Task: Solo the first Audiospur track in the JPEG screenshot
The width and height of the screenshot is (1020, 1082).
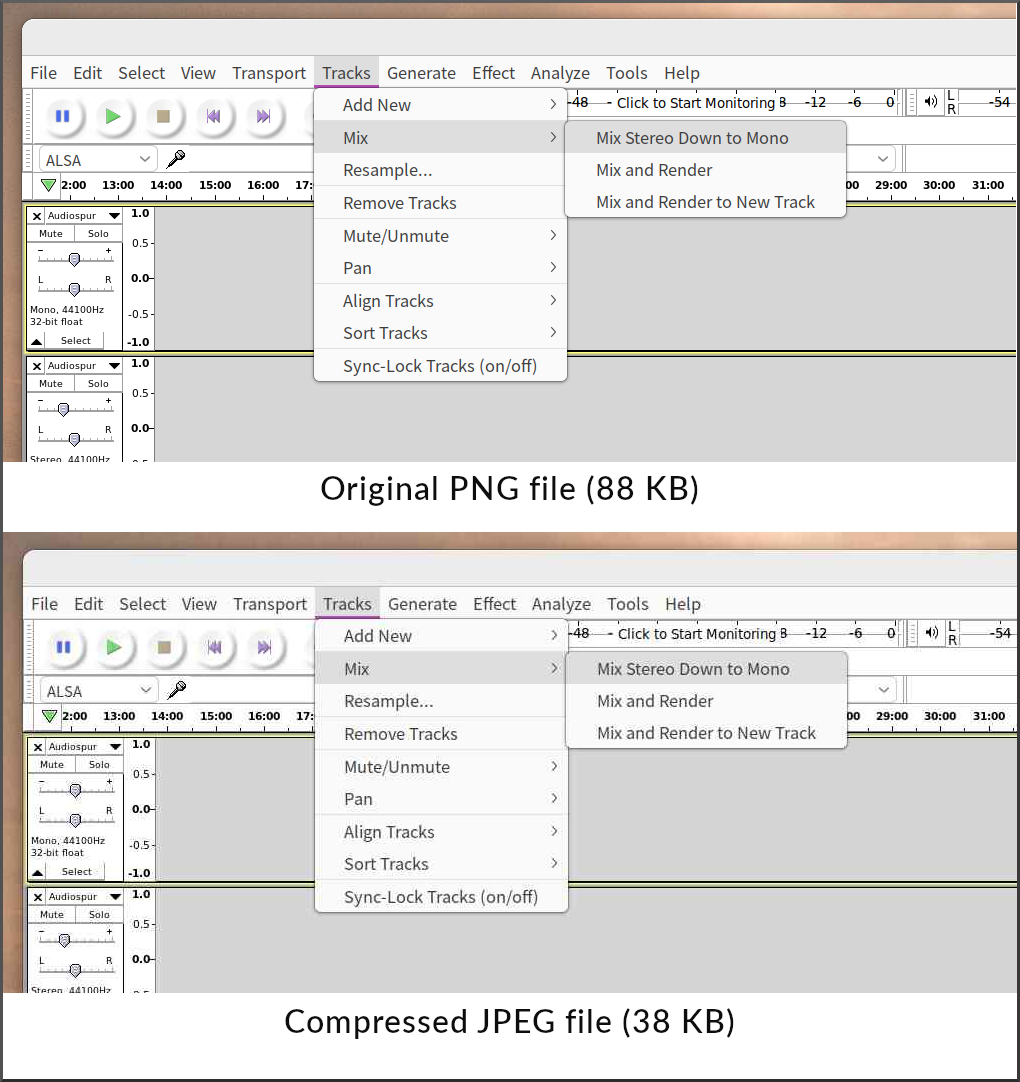Action: 99,764
